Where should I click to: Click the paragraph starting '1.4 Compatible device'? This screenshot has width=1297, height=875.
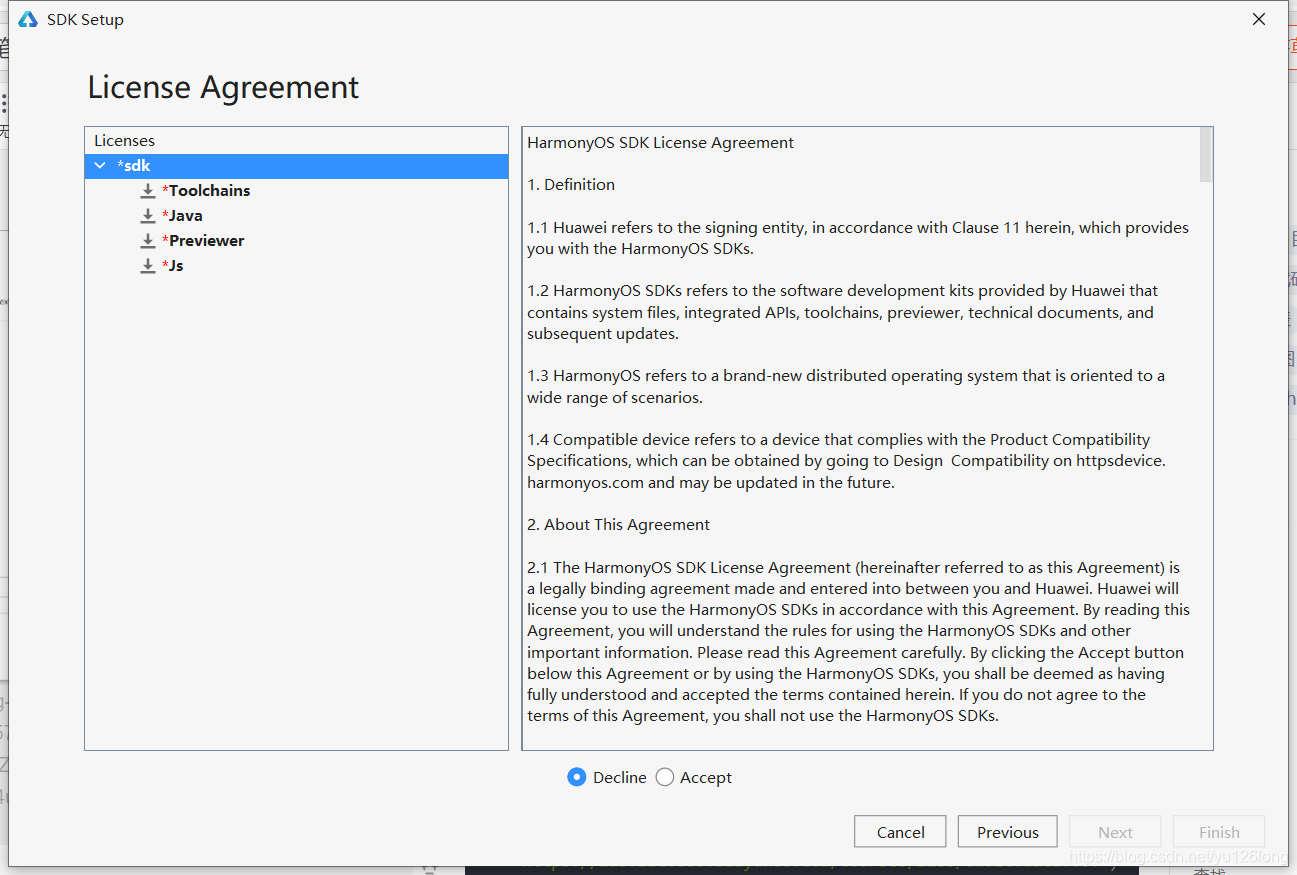[846, 461]
